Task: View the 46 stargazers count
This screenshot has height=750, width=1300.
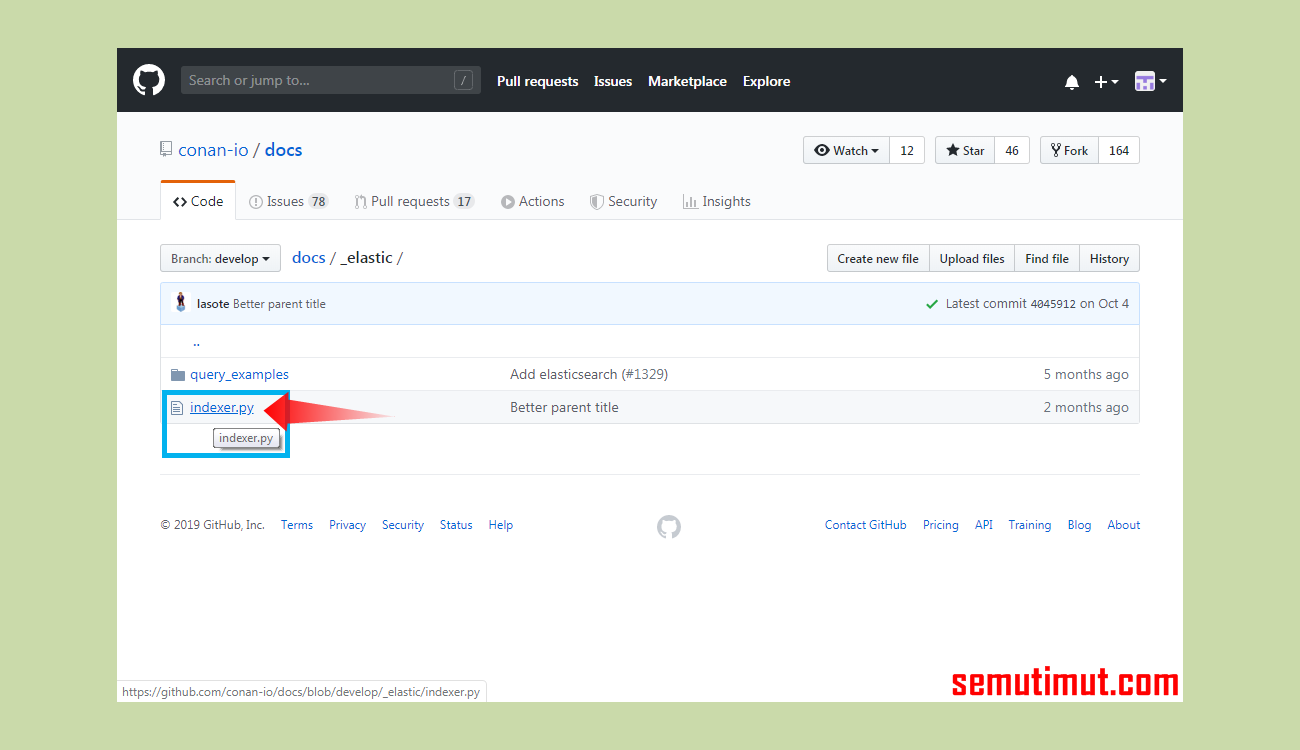Action: coord(1012,150)
